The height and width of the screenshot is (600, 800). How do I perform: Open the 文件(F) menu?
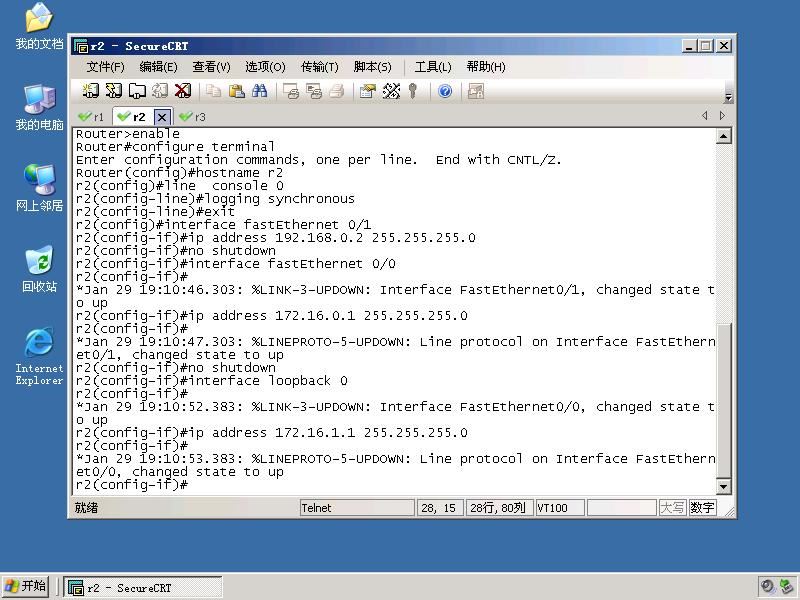tap(105, 67)
